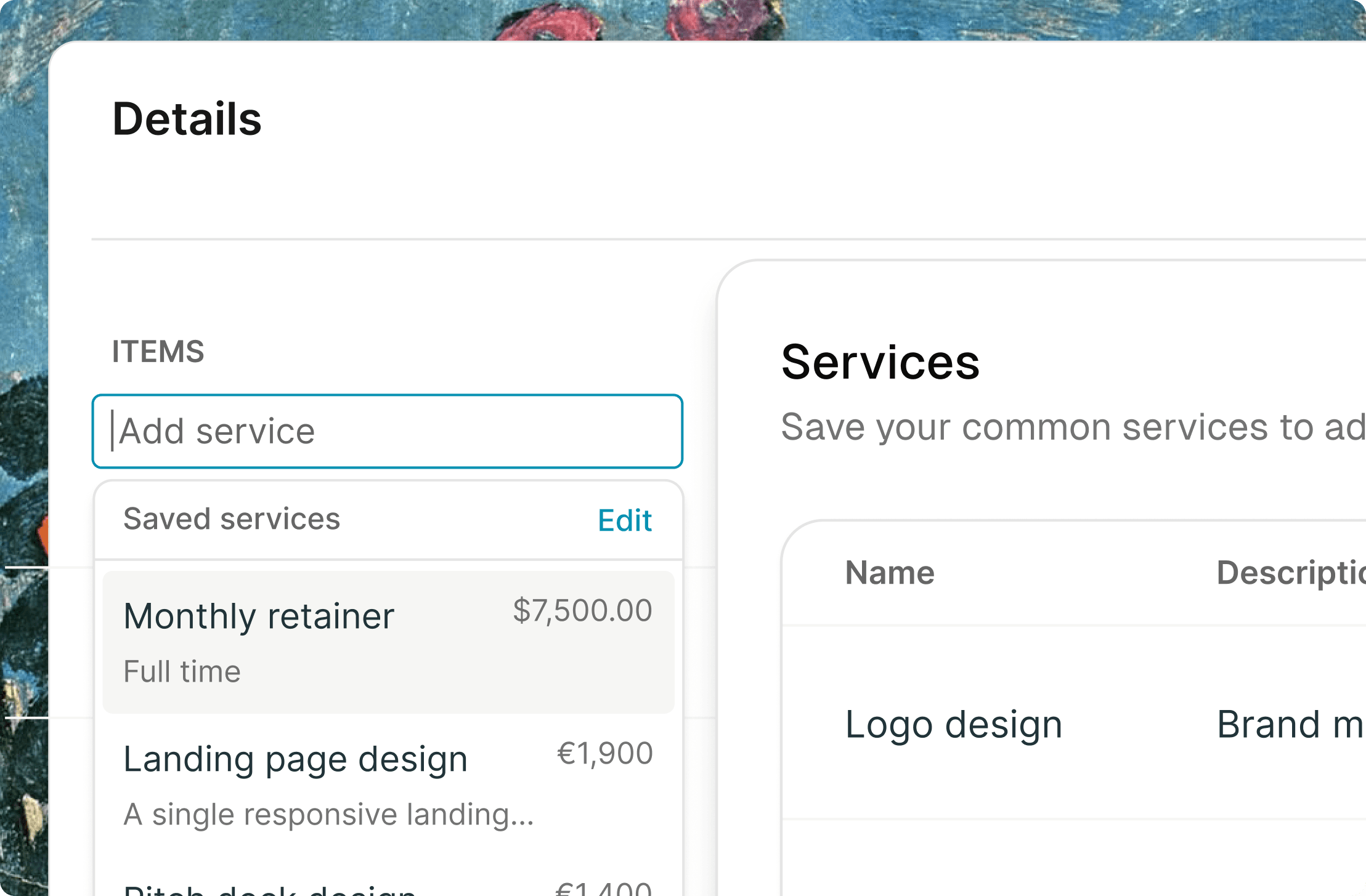Click the €1,900 price of Landing page design
1366x896 pixels.
point(604,754)
